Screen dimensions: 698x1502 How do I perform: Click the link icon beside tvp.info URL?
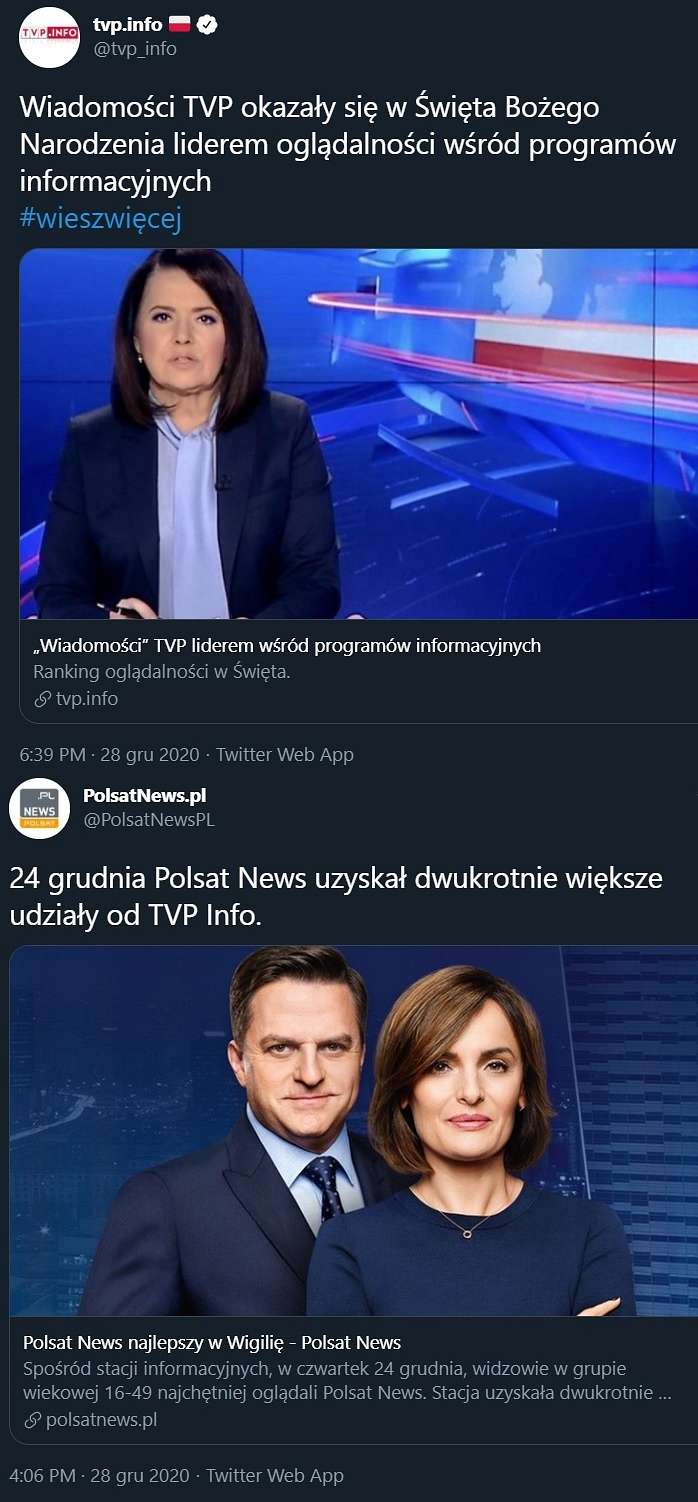[x=42, y=699]
